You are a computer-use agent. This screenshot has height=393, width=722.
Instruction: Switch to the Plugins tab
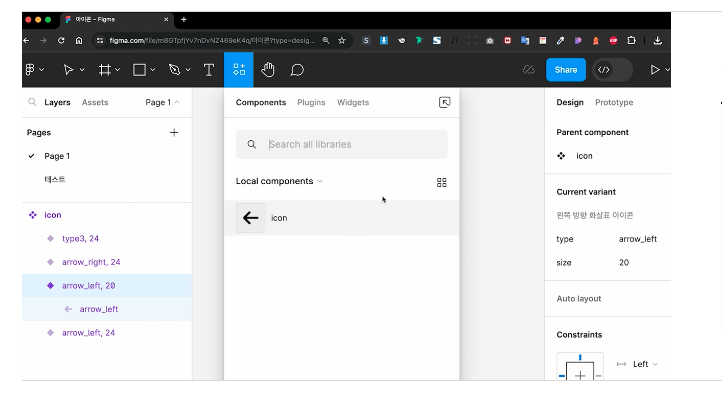coord(311,102)
